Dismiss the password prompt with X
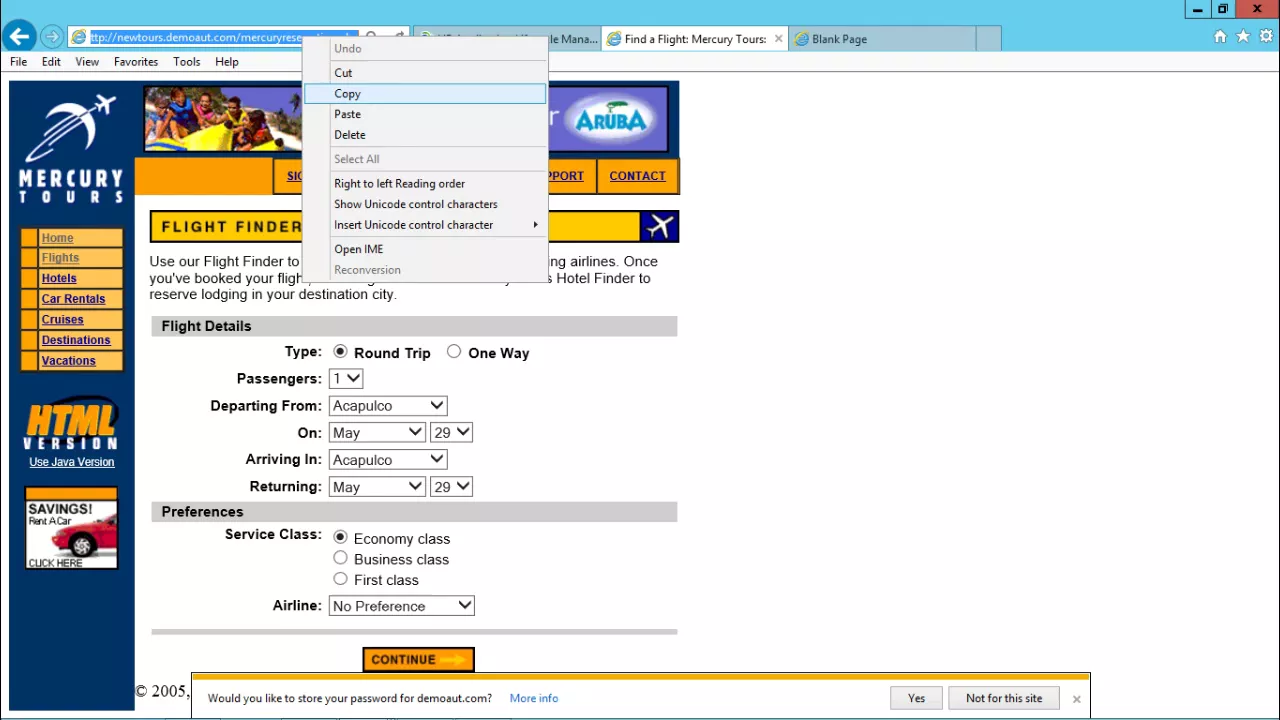Screen dimensions: 1280x720 [x=1076, y=699]
